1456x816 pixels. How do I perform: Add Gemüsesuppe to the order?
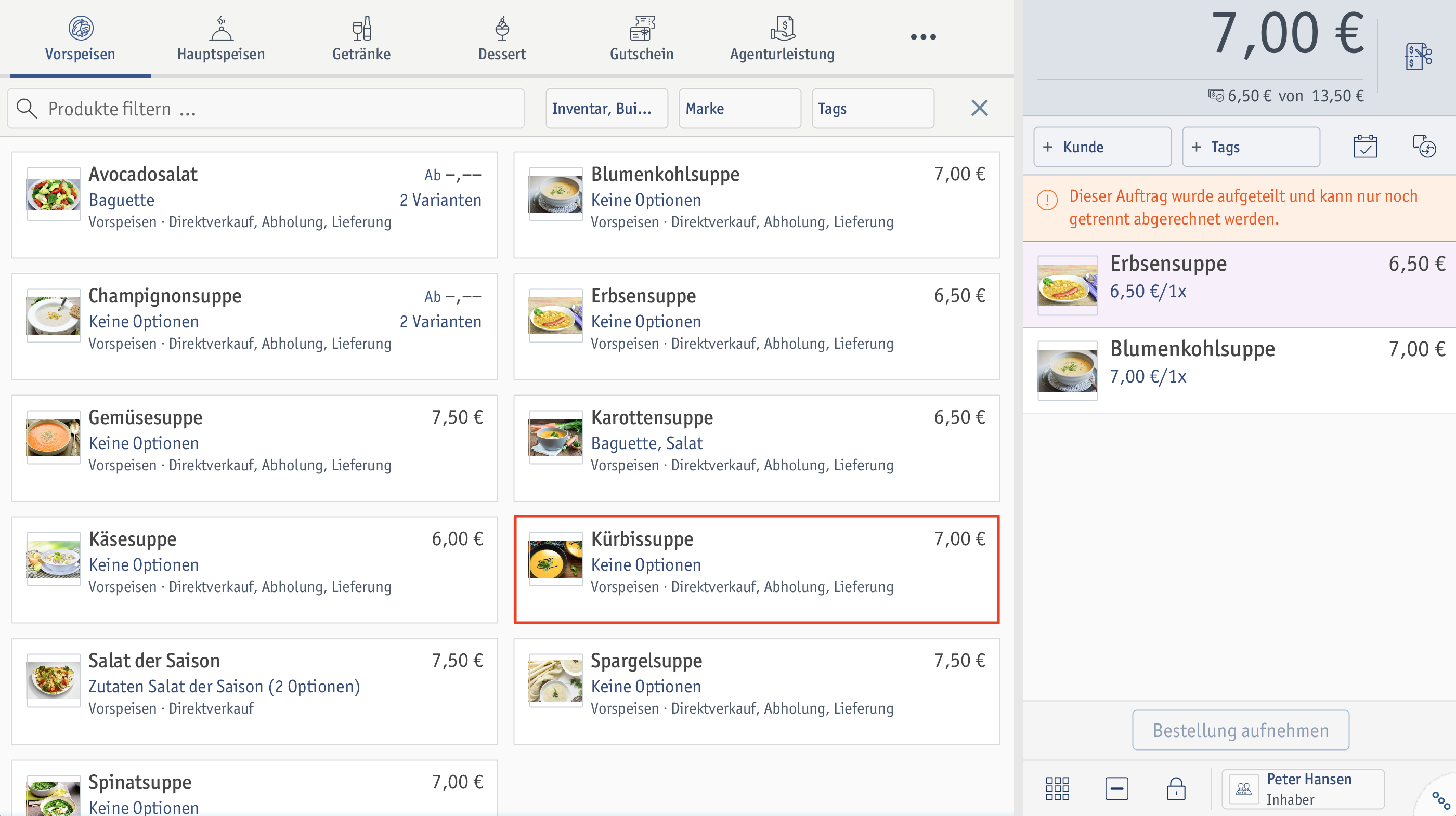click(254, 448)
